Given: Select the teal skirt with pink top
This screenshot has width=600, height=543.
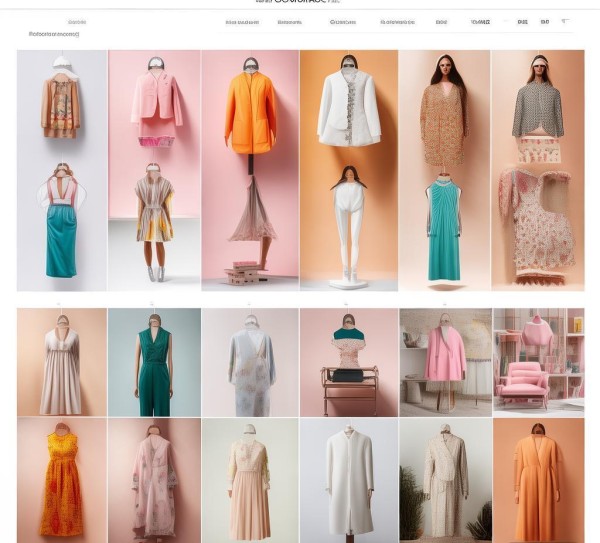Looking at the screenshot, I should pos(61,225).
